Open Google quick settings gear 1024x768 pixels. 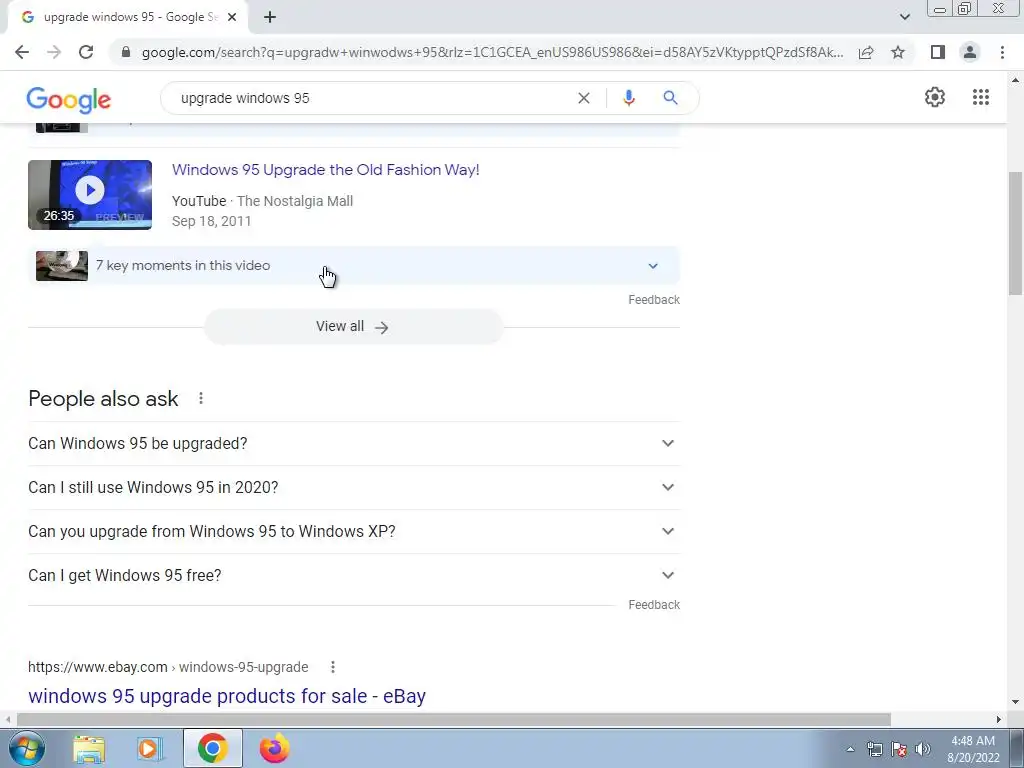(935, 97)
